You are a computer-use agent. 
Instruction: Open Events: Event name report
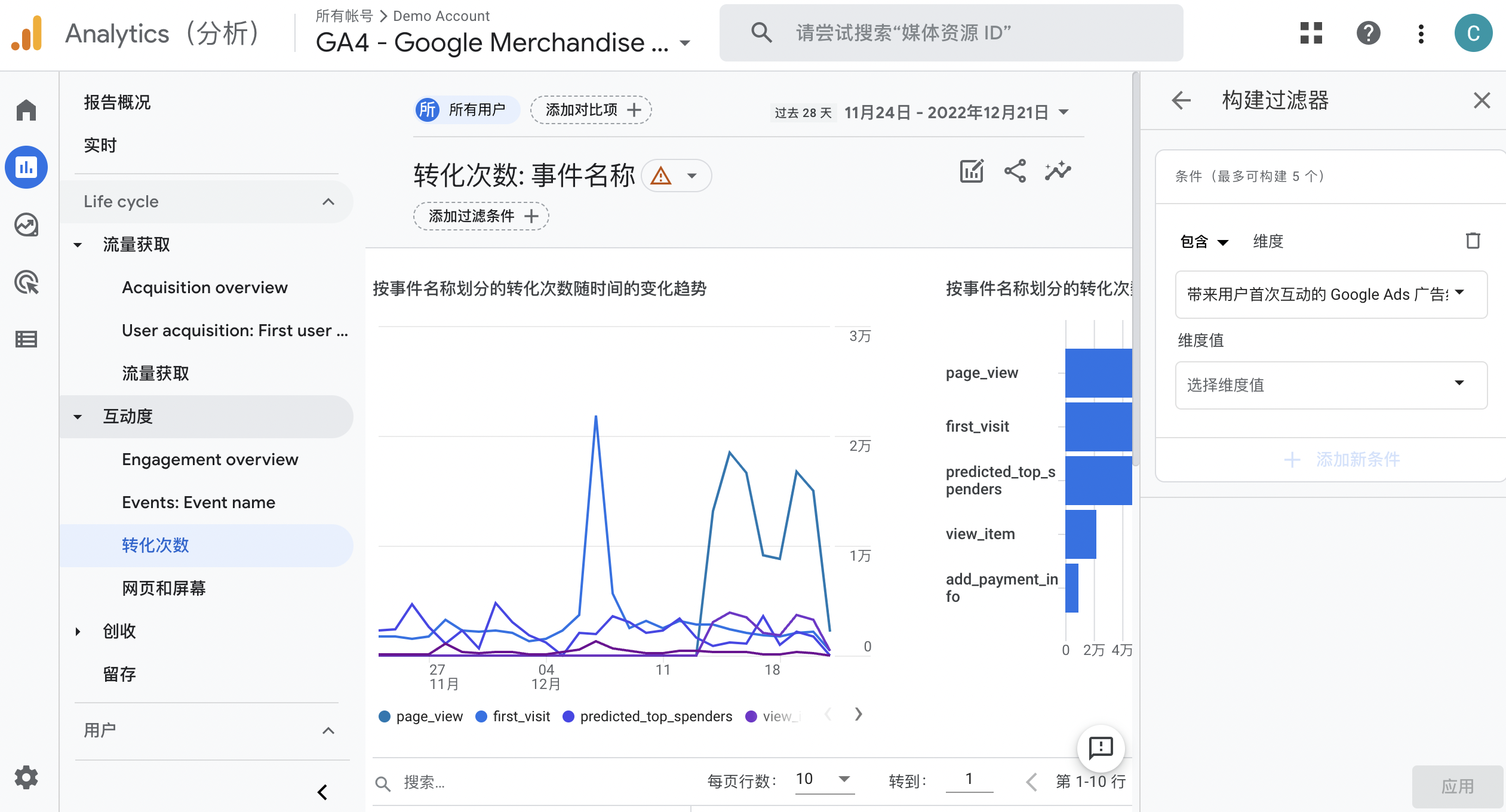click(198, 503)
